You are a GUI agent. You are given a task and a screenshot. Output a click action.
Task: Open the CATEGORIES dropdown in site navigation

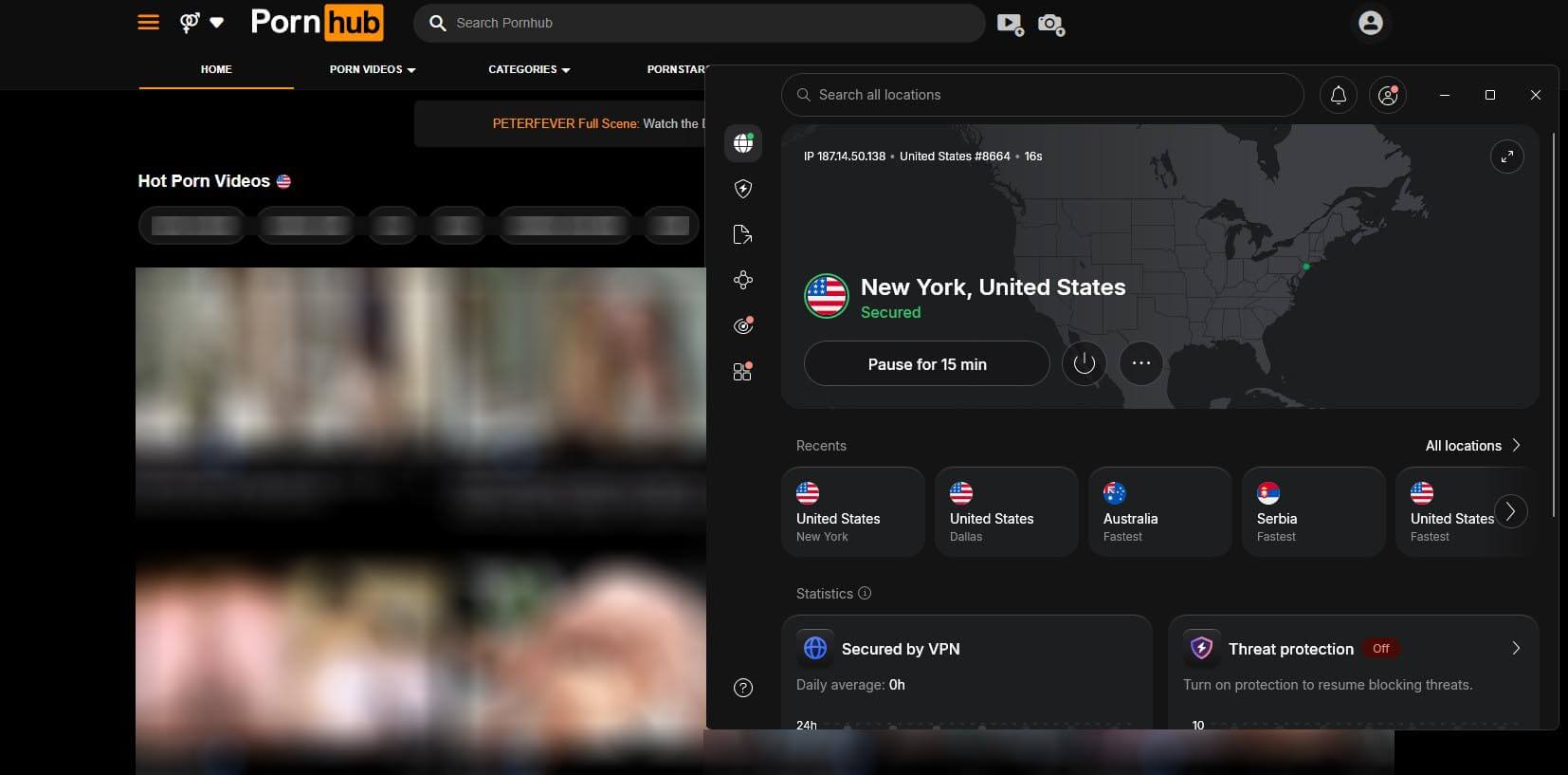tap(529, 69)
